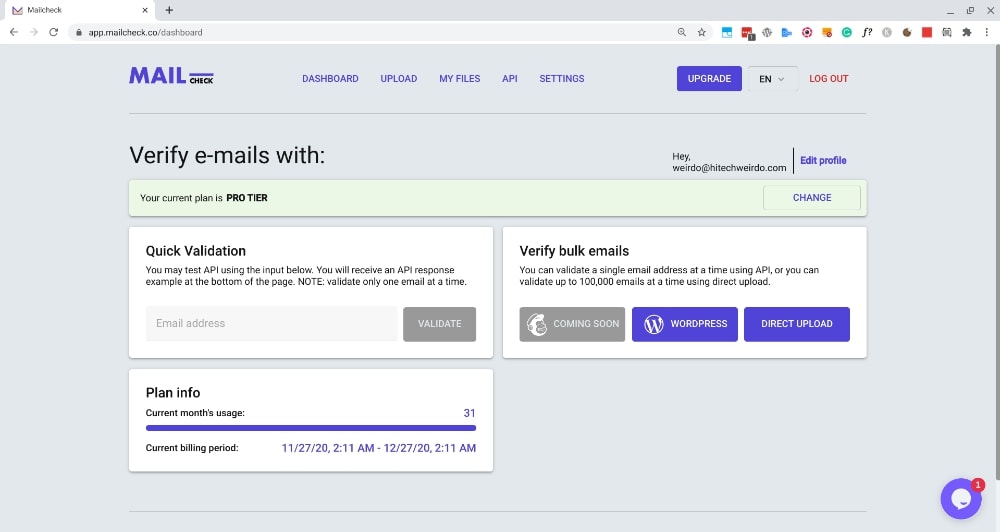Click the UPGRADE button

click(x=709, y=78)
